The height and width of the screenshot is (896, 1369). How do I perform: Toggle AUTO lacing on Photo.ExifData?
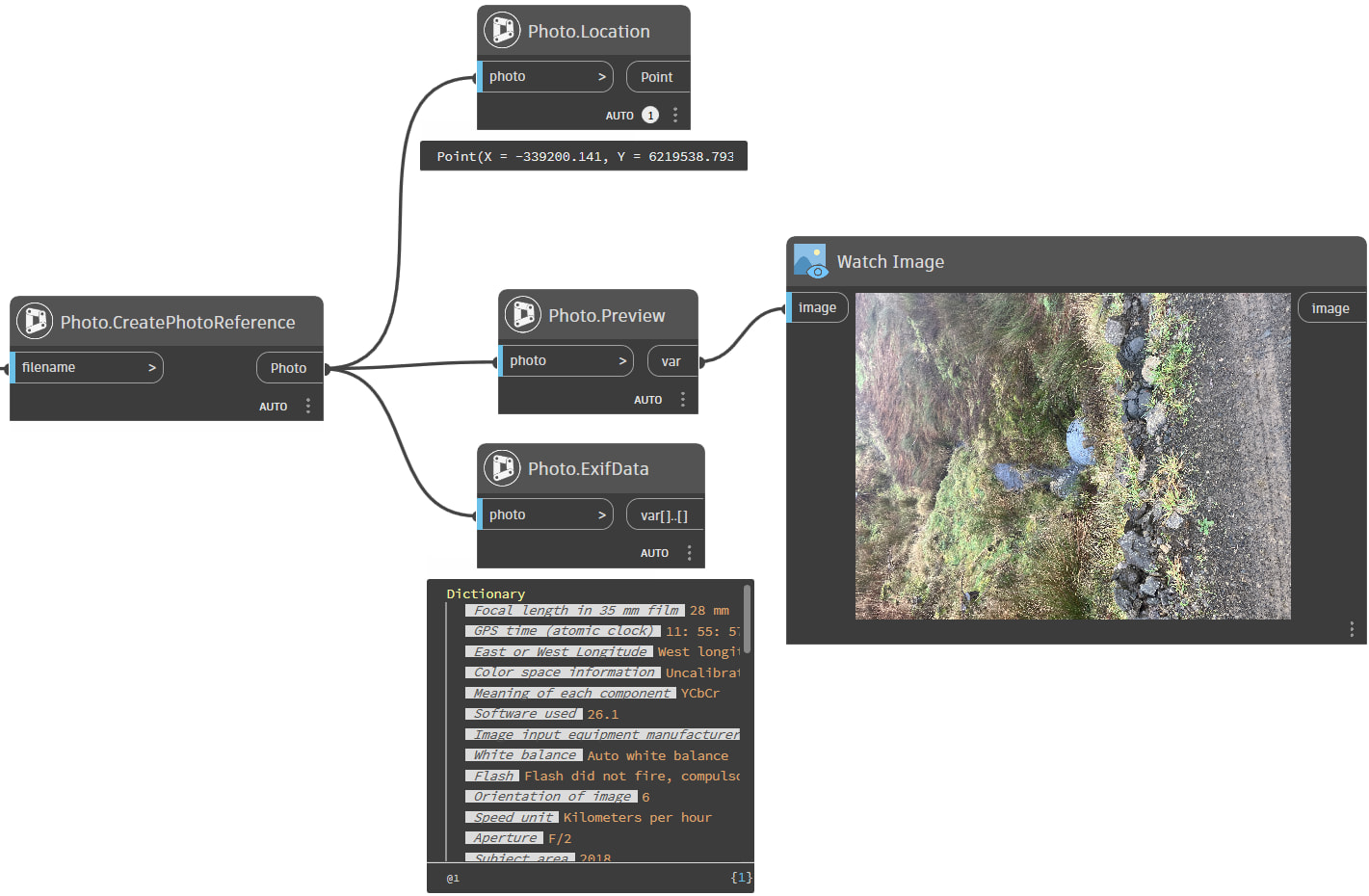pyautogui.click(x=654, y=552)
